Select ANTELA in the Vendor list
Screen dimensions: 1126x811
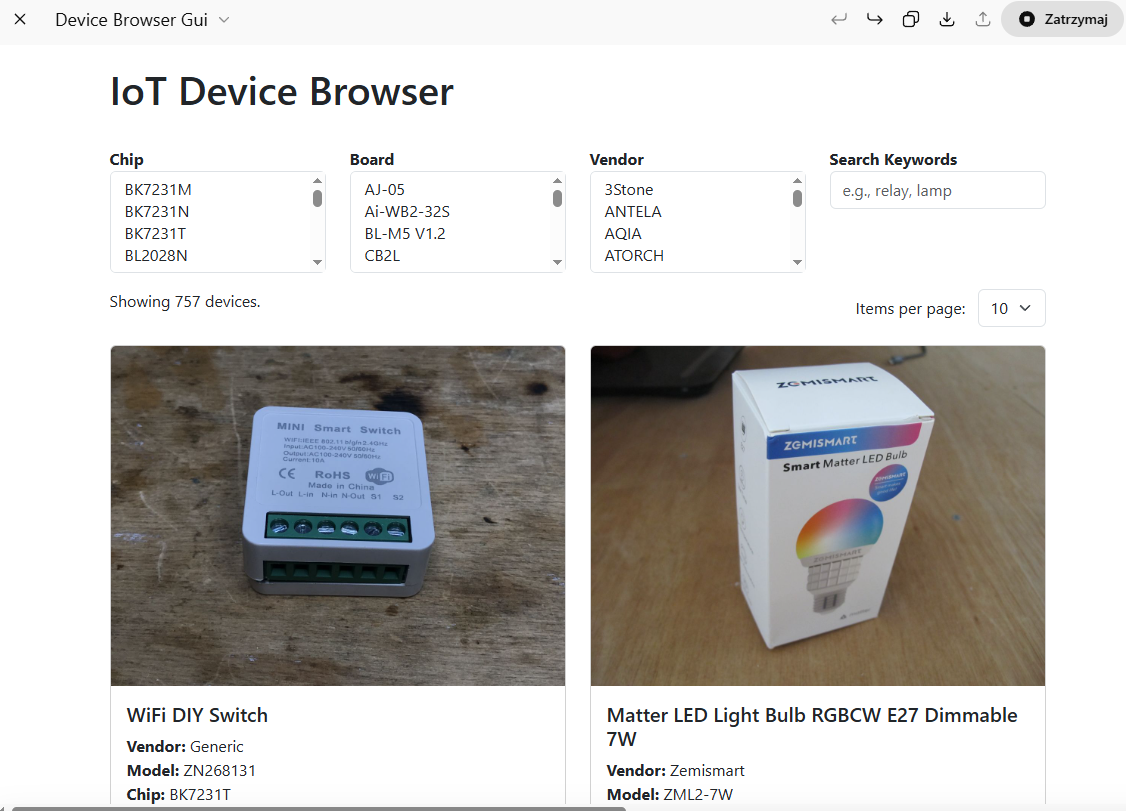(x=633, y=212)
